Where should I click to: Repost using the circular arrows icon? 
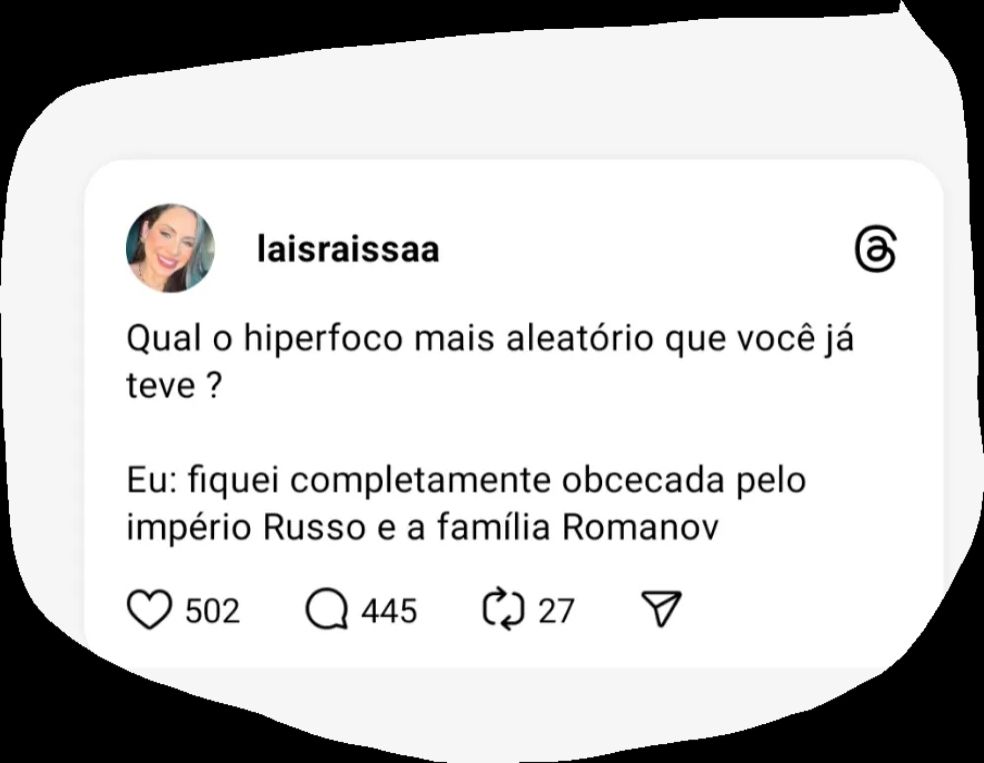503,608
